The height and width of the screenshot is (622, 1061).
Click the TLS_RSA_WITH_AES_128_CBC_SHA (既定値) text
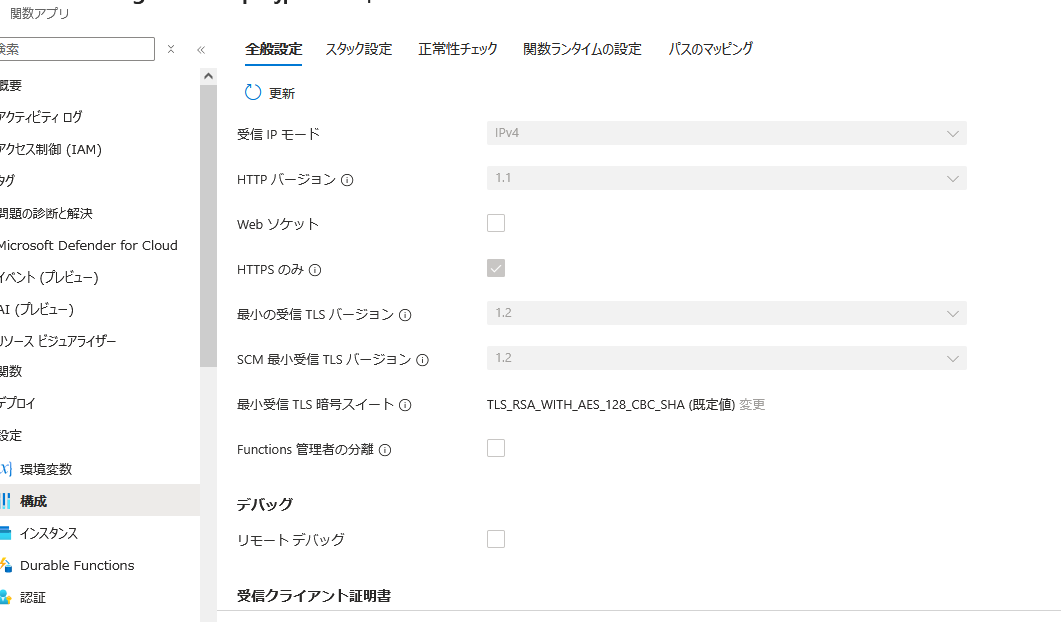point(611,405)
